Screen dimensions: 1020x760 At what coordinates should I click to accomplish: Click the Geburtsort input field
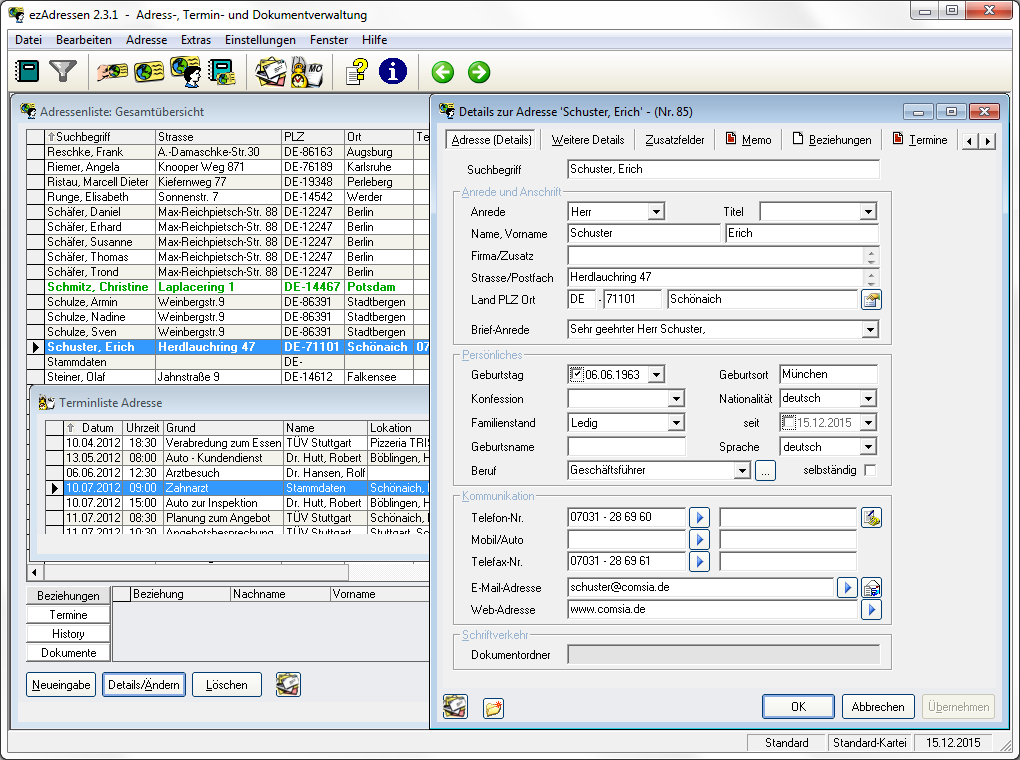click(x=828, y=375)
